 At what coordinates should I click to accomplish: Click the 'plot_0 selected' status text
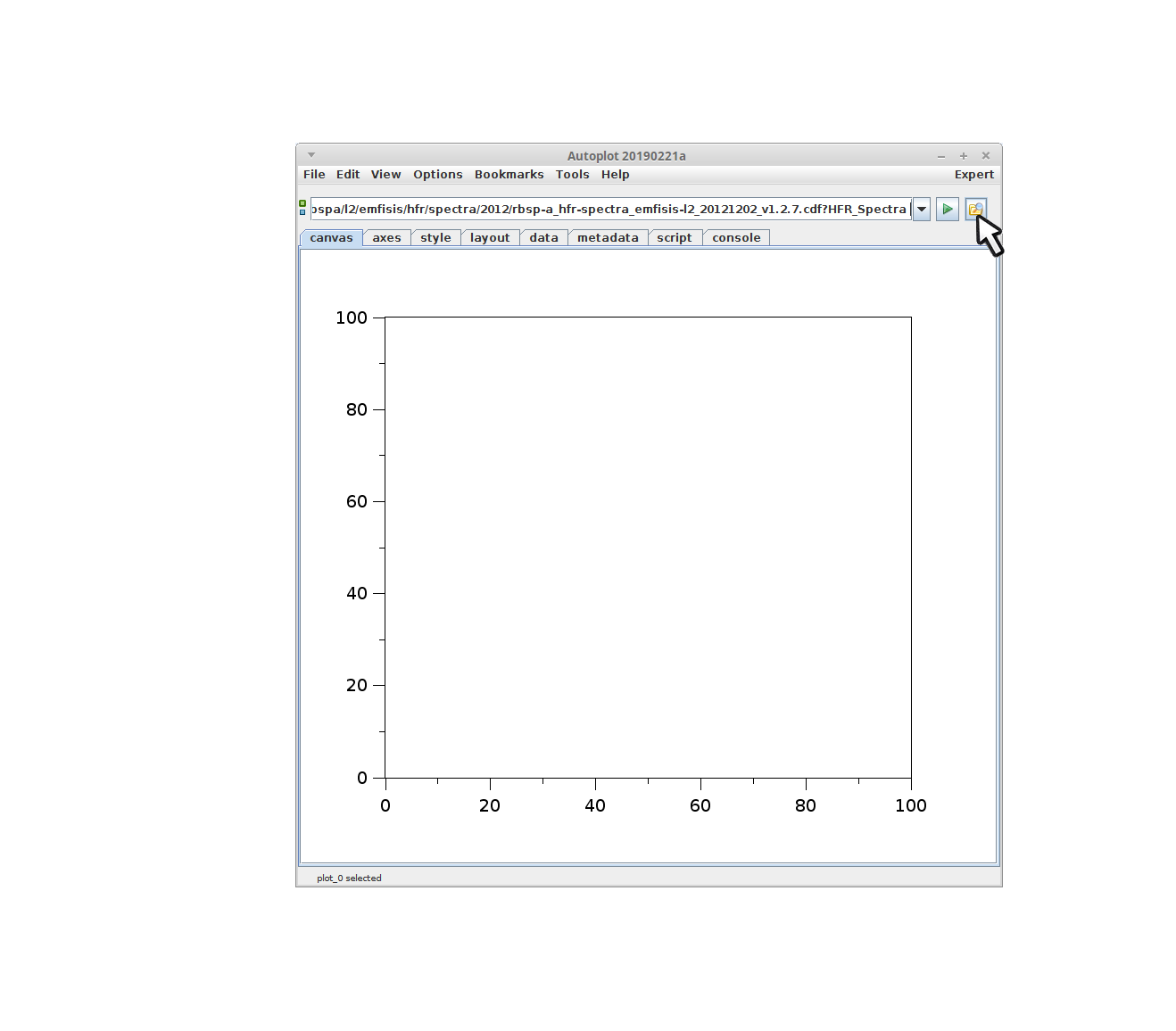pos(349,878)
